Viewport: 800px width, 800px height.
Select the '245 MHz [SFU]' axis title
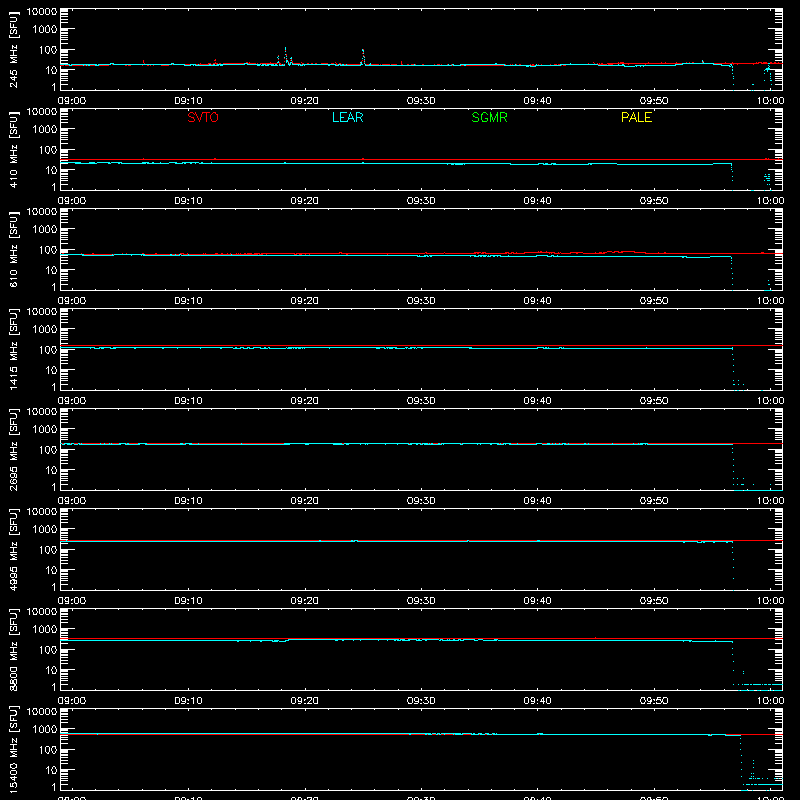pos(13,49)
